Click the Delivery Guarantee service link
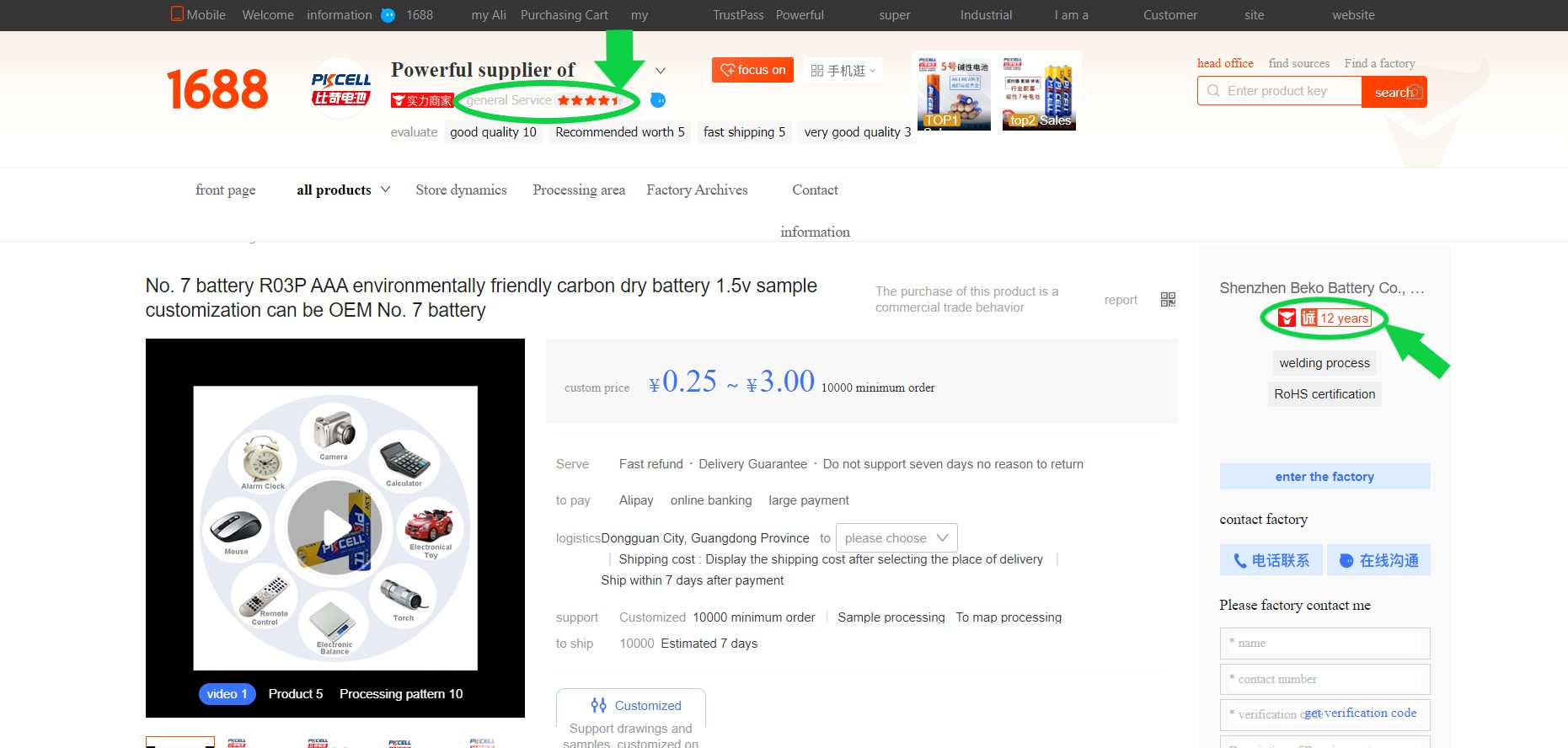The height and width of the screenshot is (748, 1568). (752, 464)
